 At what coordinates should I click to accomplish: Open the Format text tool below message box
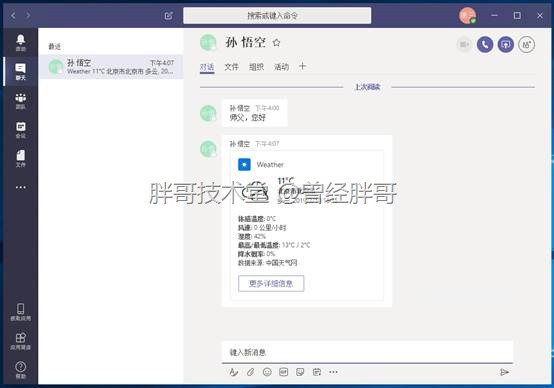[x=234, y=372]
